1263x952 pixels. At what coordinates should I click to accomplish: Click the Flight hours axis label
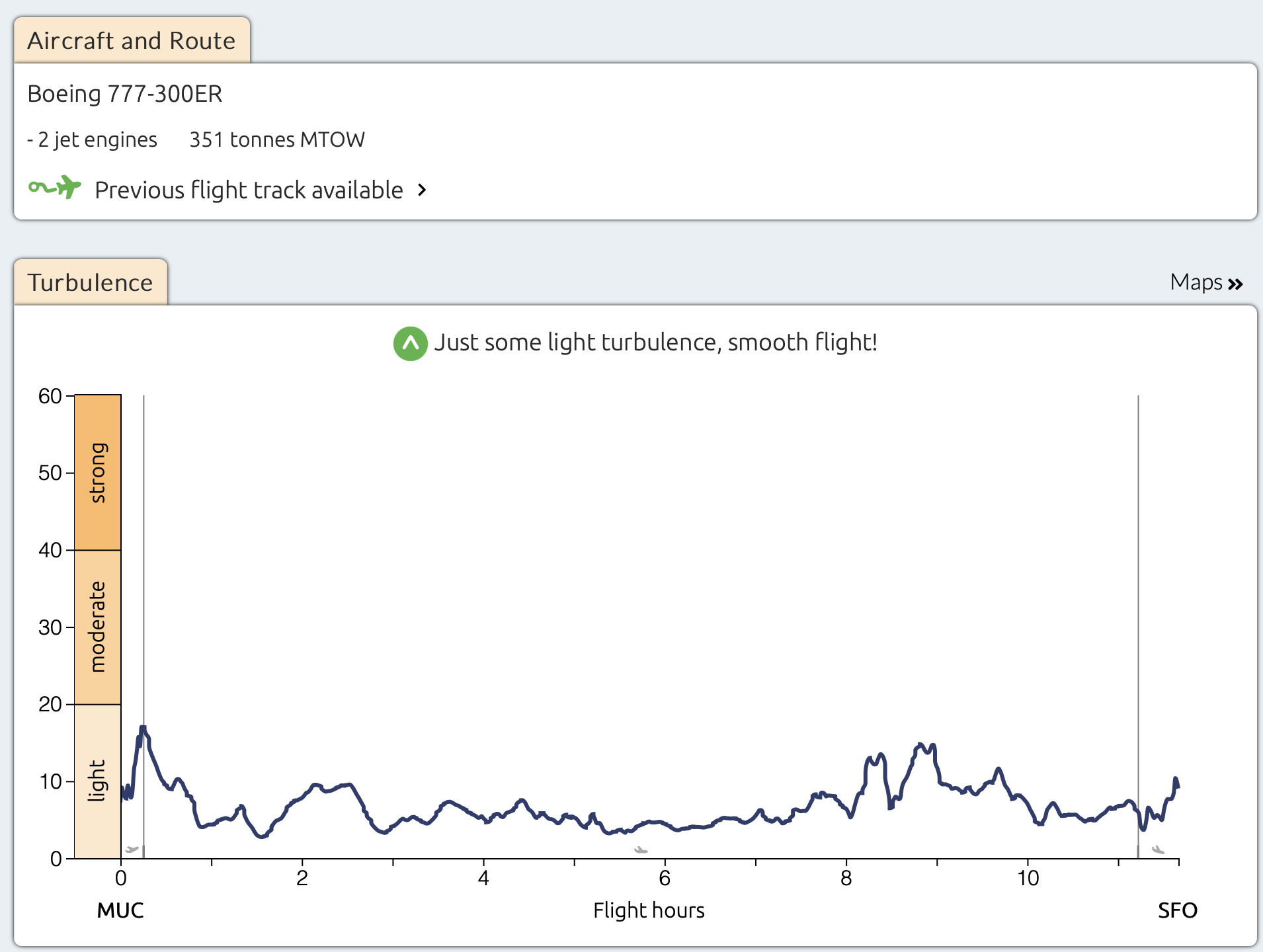pyautogui.click(x=649, y=910)
